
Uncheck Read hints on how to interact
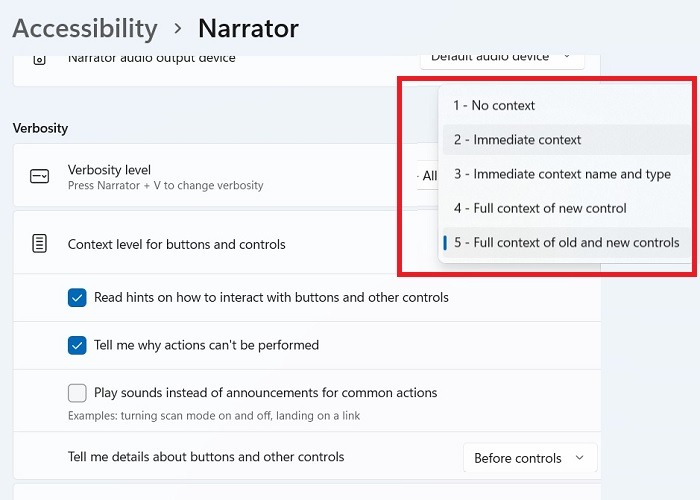click(77, 297)
